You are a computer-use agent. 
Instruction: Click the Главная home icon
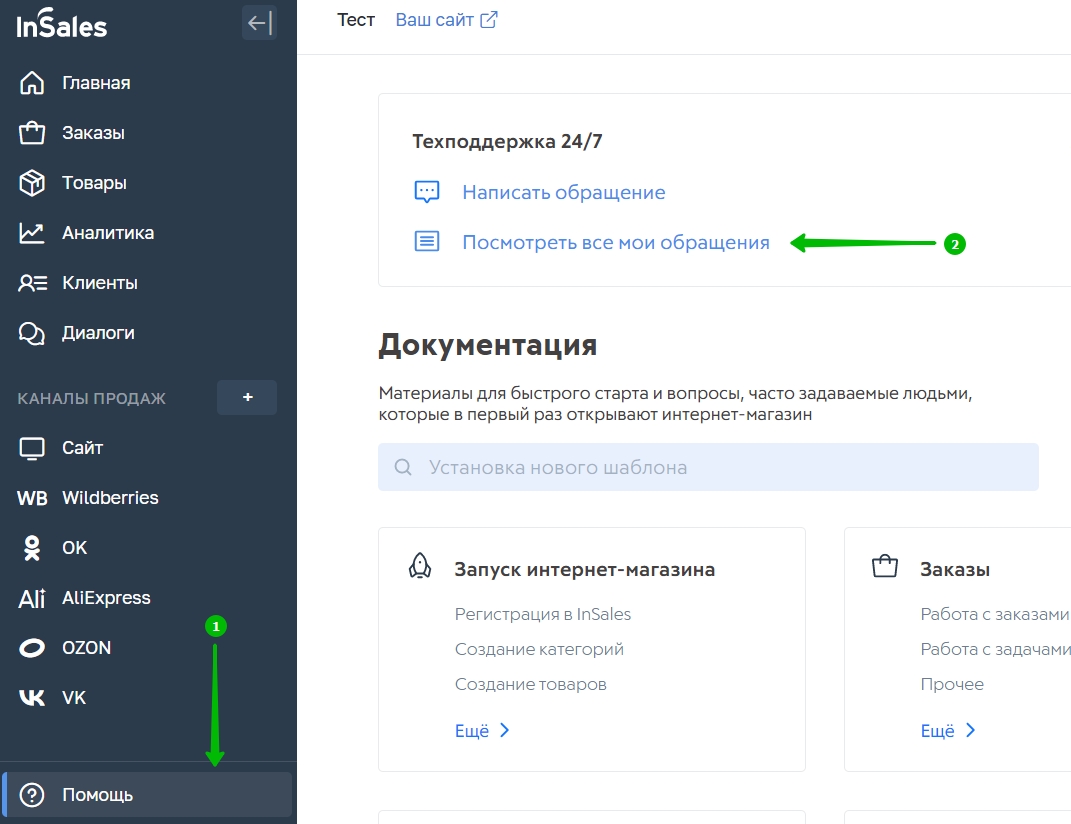[x=31, y=83]
